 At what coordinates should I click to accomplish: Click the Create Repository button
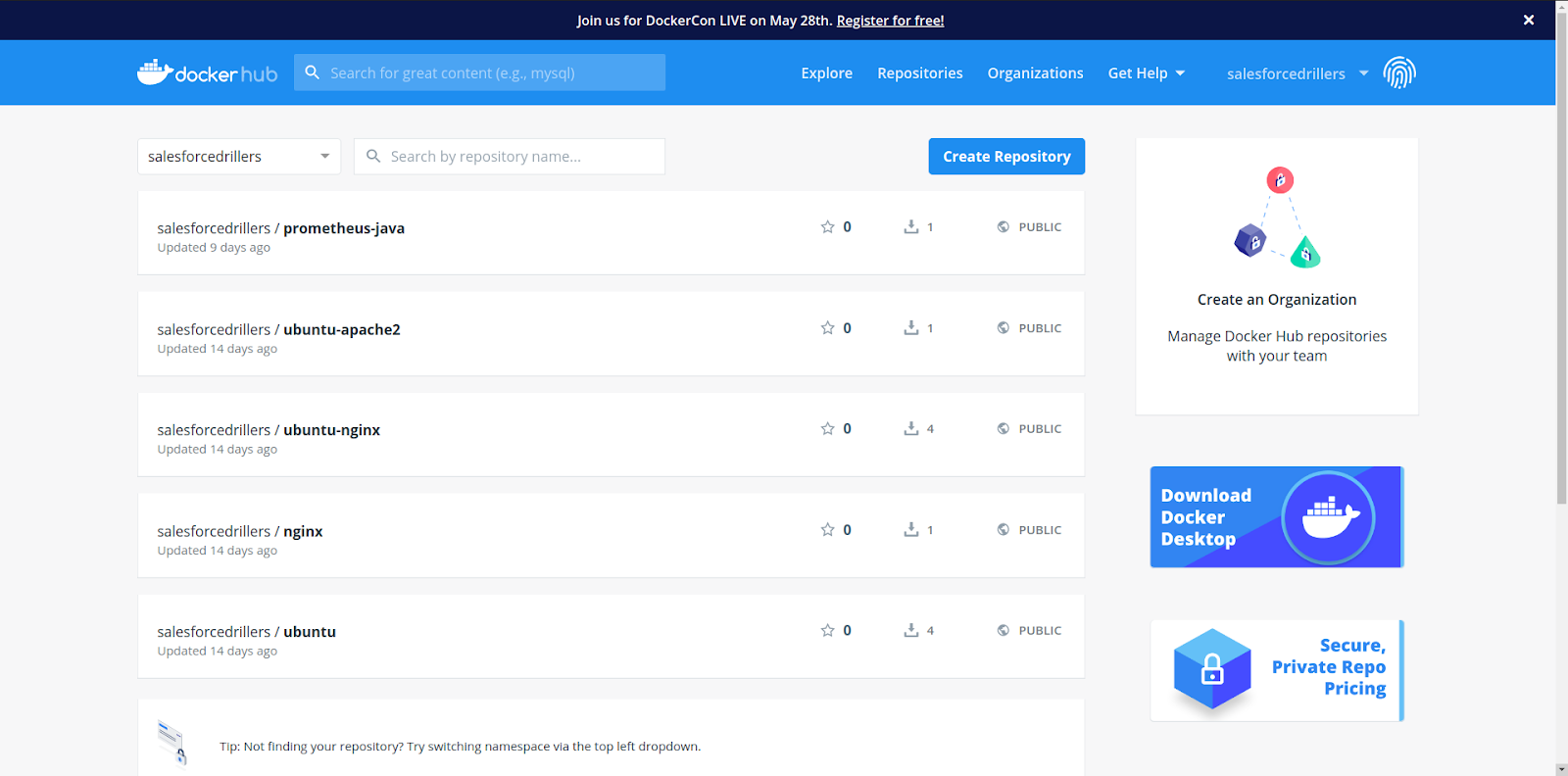pyautogui.click(x=1006, y=157)
